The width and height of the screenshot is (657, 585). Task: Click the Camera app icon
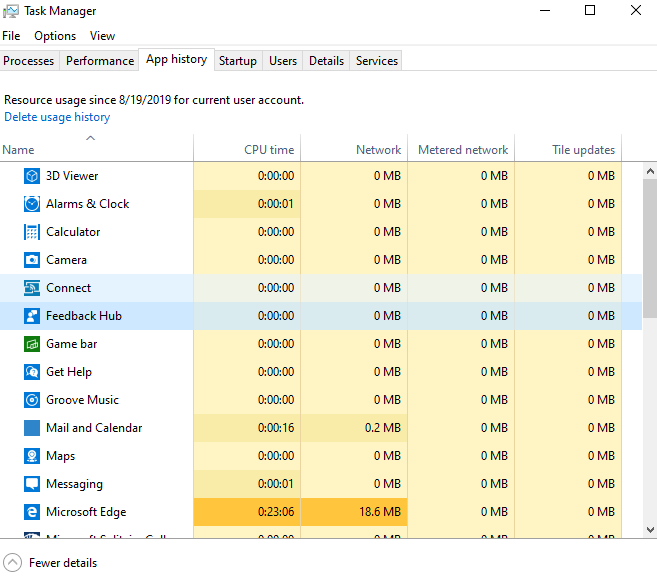32,260
